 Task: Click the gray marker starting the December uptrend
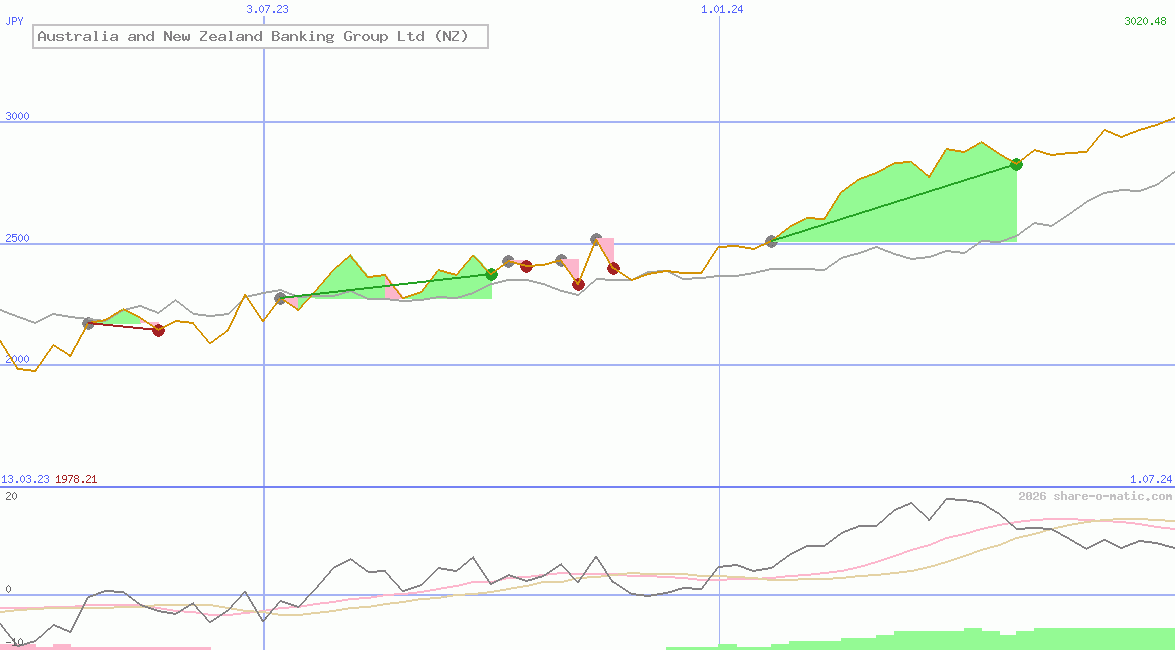pyautogui.click(x=770, y=240)
